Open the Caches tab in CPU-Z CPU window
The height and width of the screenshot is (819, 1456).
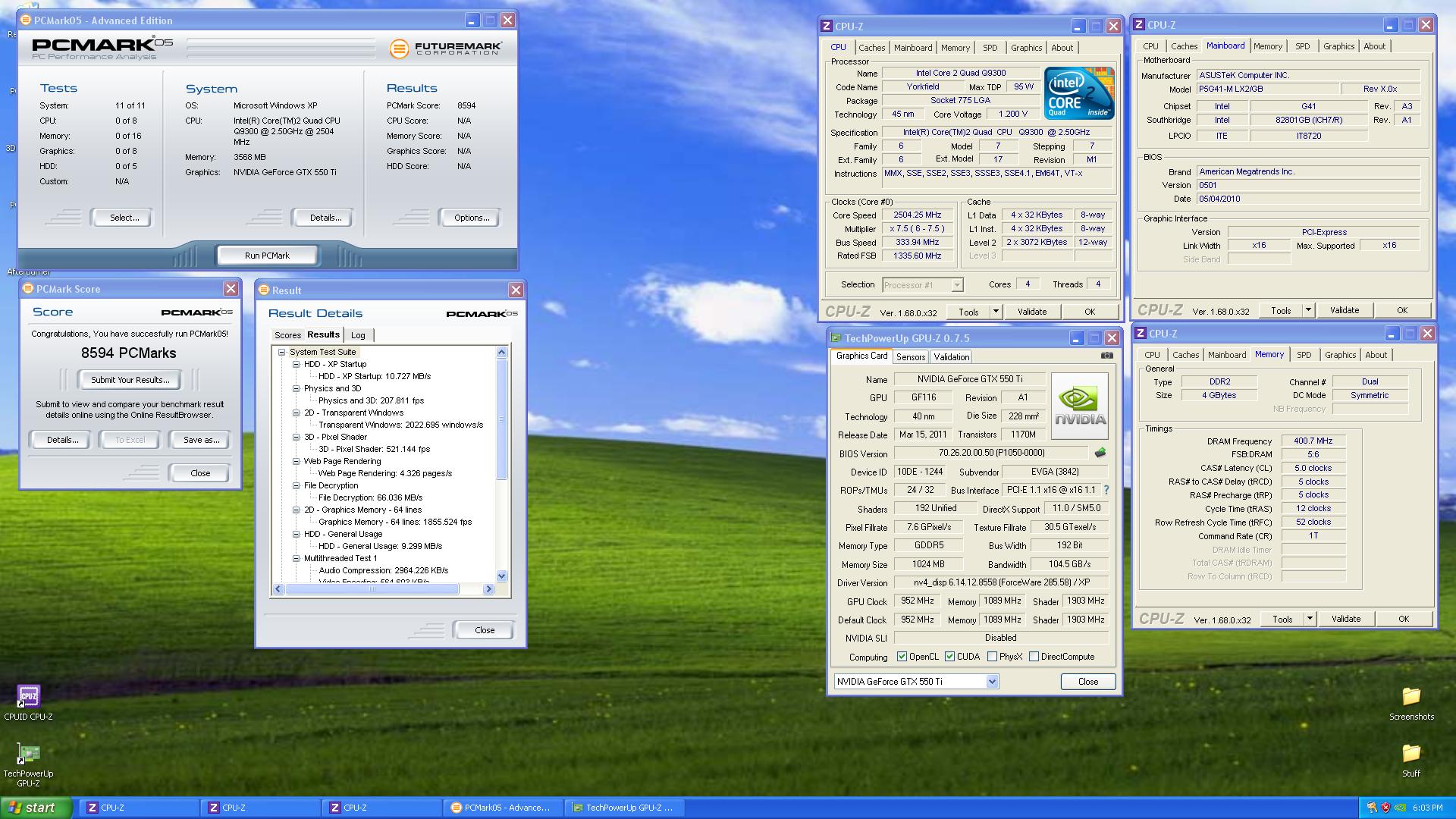click(872, 48)
